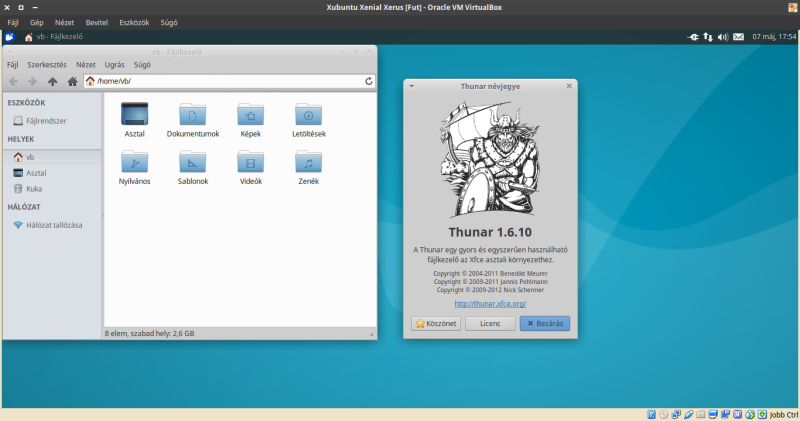Open the volume indicator in the panel
Image resolution: width=800 pixels, height=421 pixels.
click(x=723, y=37)
